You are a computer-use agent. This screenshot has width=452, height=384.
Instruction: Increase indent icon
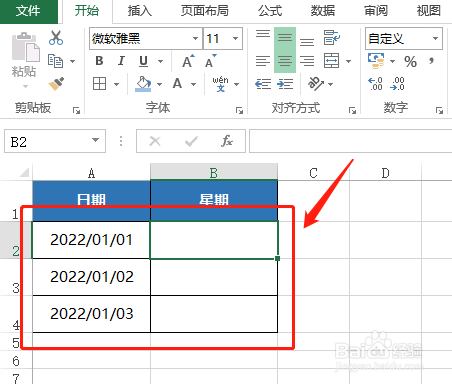coord(285,84)
